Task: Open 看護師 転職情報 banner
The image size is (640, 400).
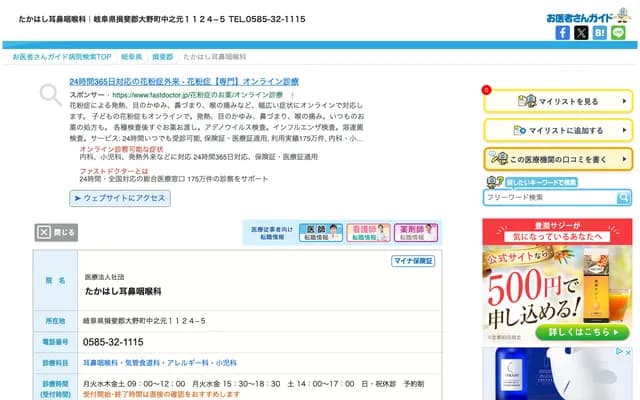Action: coord(368,233)
